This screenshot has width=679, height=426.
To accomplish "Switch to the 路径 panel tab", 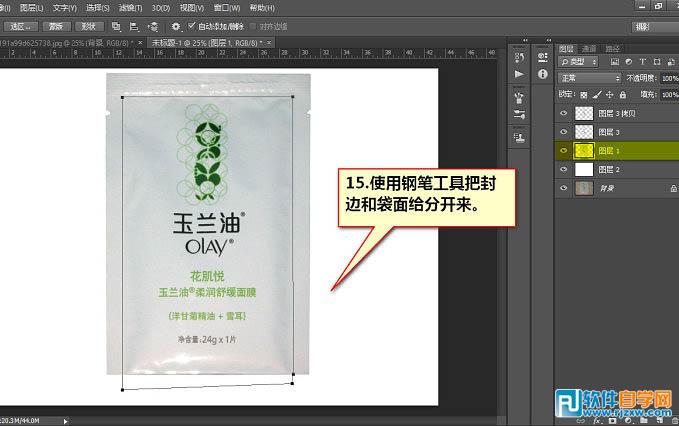I will coord(612,48).
